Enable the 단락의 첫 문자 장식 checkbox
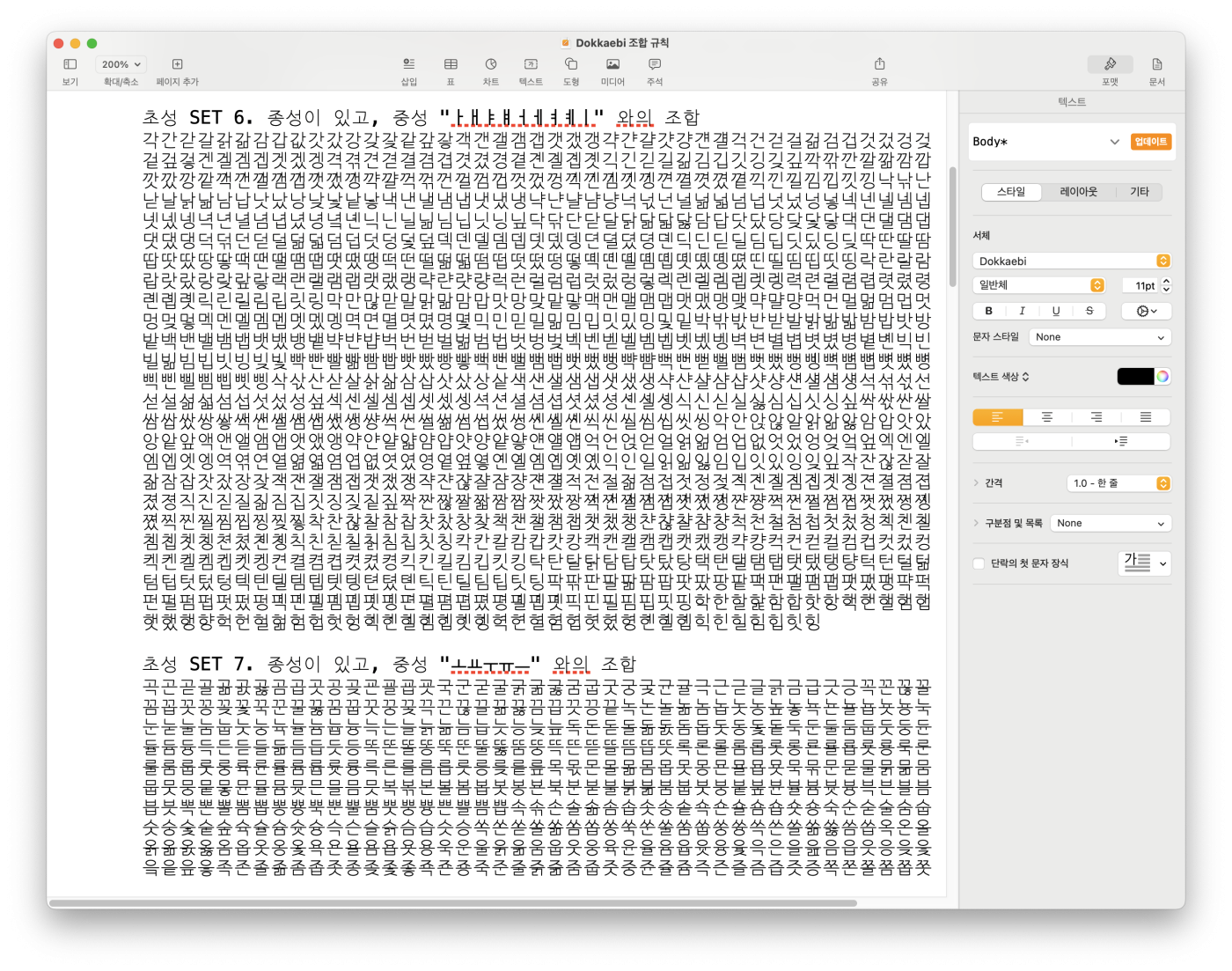 pyautogui.click(x=979, y=563)
